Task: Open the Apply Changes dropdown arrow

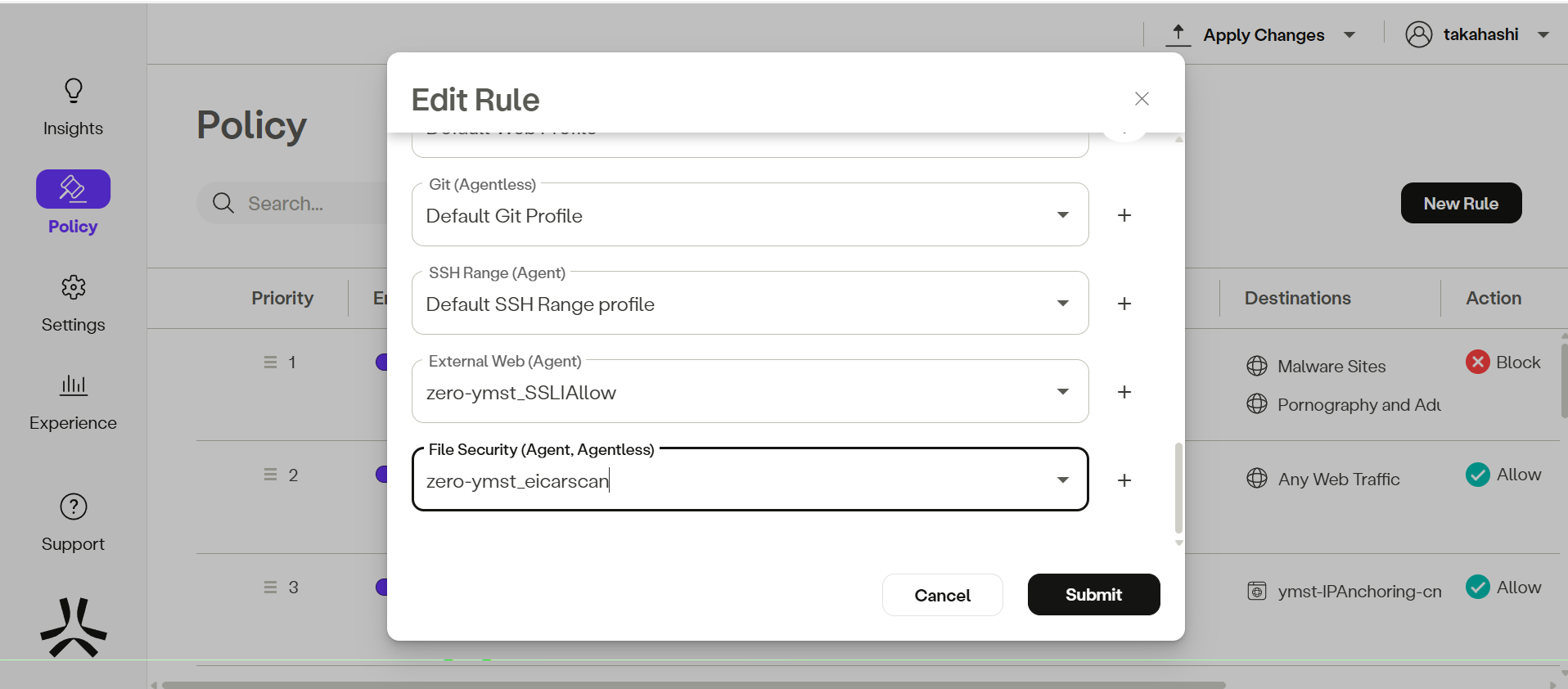Action: tap(1349, 35)
